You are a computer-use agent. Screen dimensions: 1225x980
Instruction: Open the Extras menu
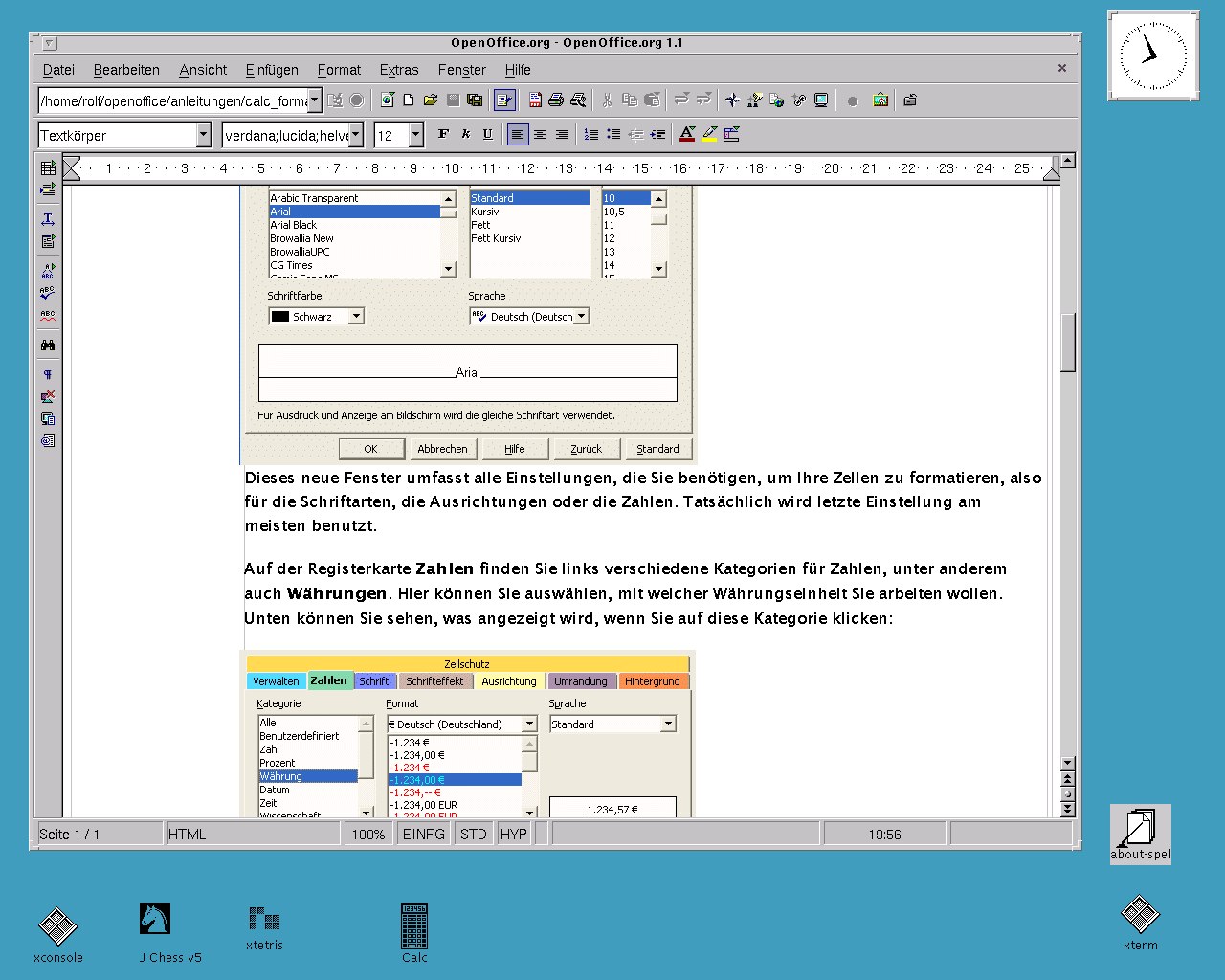[398, 70]
